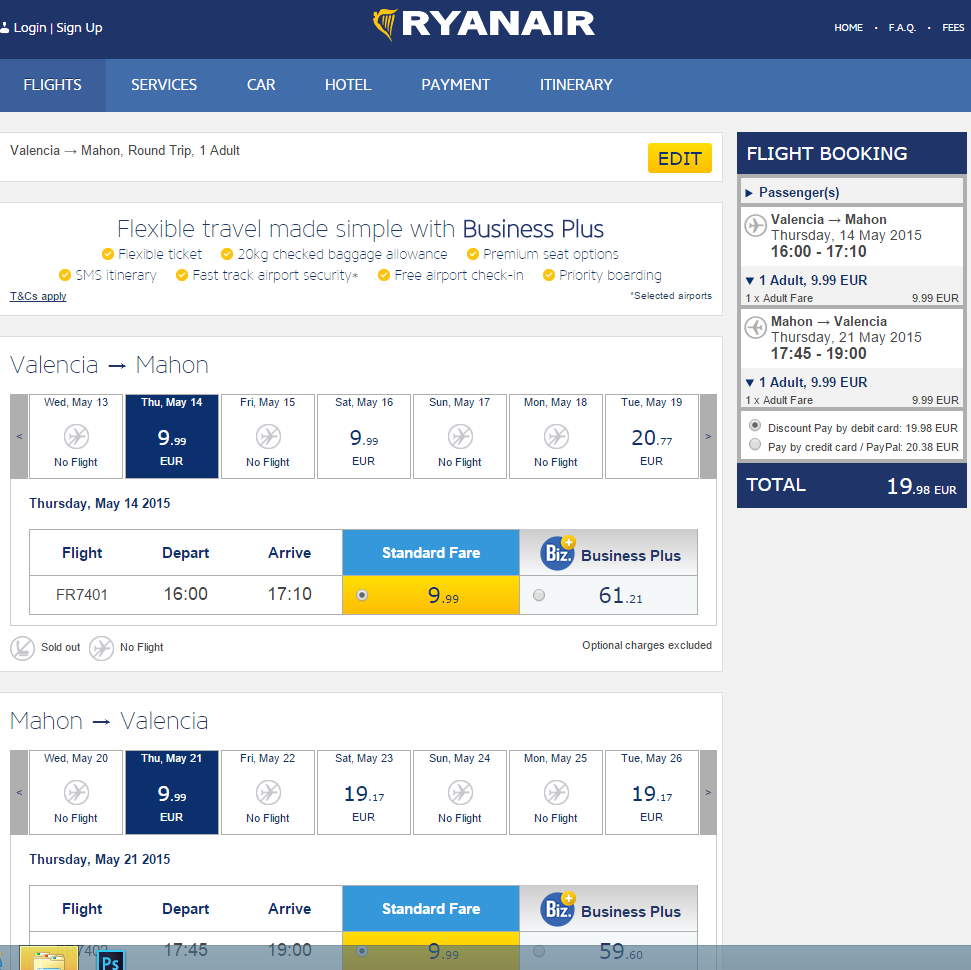Click 'Thursday, May 14 2015' heading
Viewport: 971px width, 970px height.
(x=100, y=504)
